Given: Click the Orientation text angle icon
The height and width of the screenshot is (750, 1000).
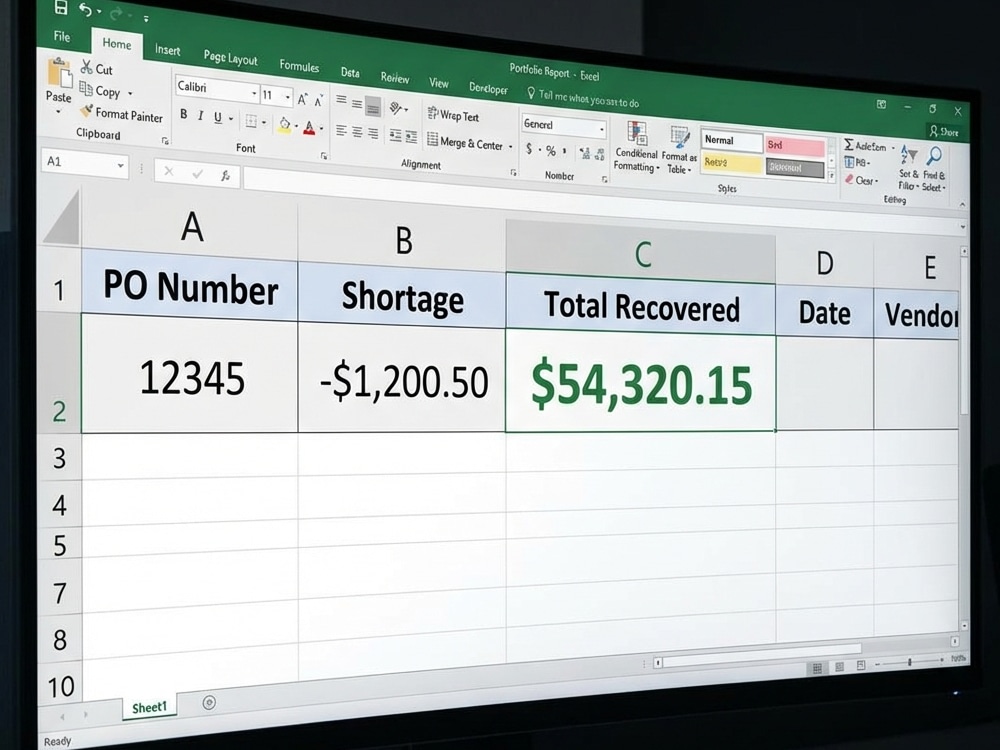Looking at the screenshot, I should pyautogui.click(x=396, y=108).
